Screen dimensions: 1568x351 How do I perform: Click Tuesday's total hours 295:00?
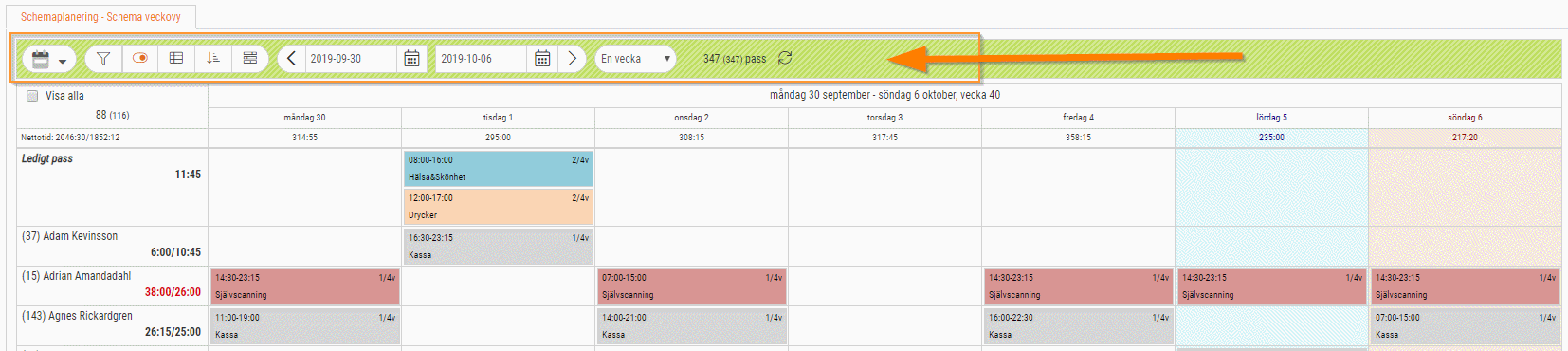(498, 138)
